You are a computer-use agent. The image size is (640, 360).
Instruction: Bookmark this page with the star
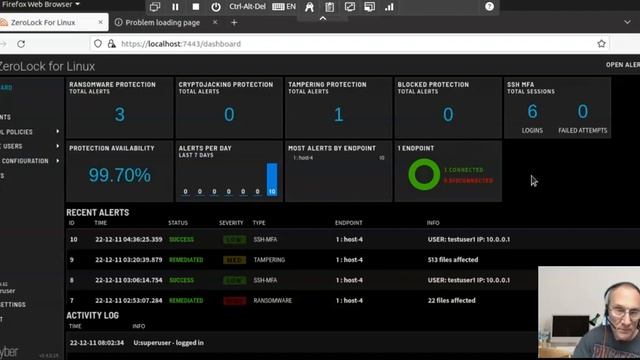coord(601,44)
